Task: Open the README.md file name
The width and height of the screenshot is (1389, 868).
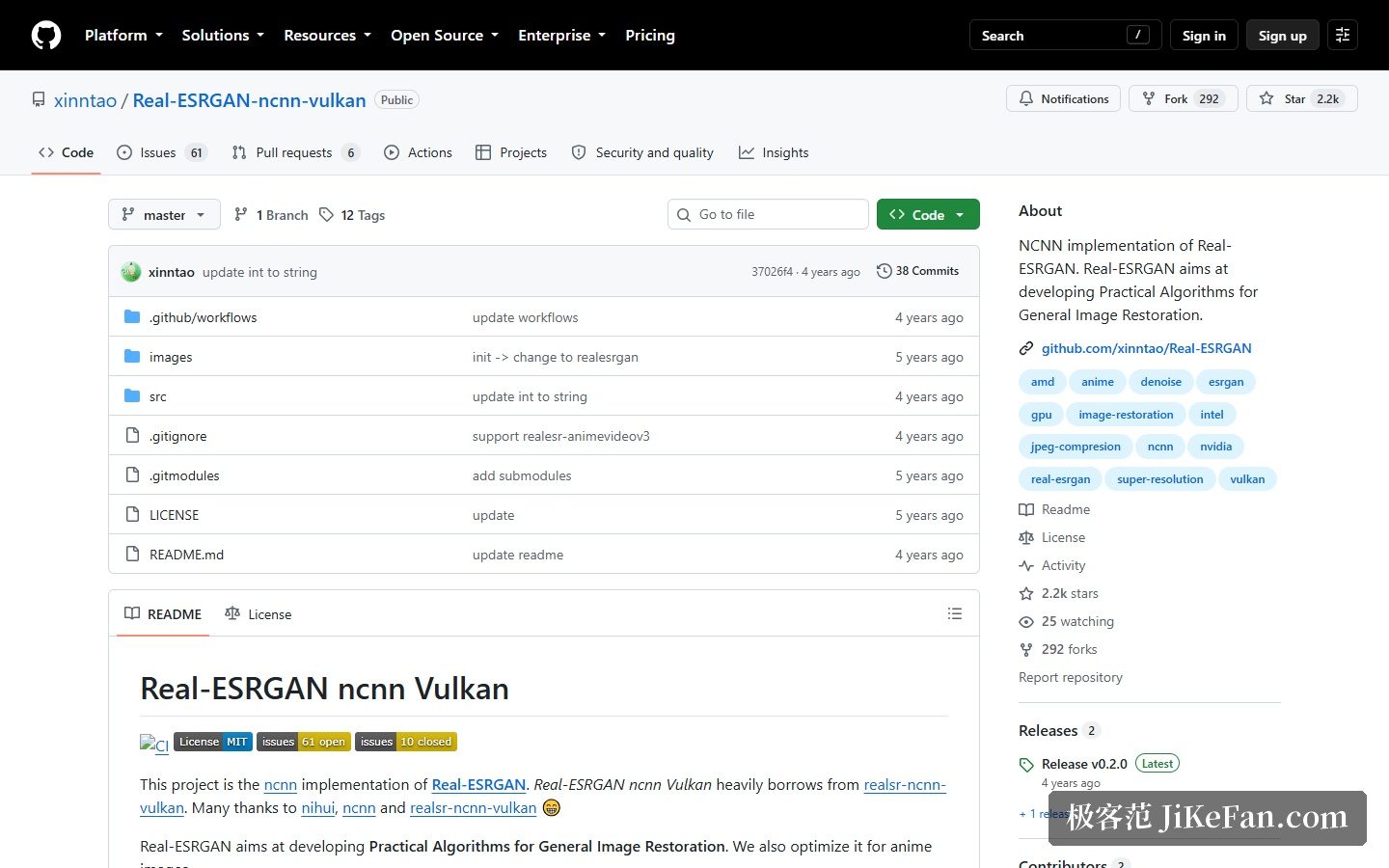Action: pos(186,555)
